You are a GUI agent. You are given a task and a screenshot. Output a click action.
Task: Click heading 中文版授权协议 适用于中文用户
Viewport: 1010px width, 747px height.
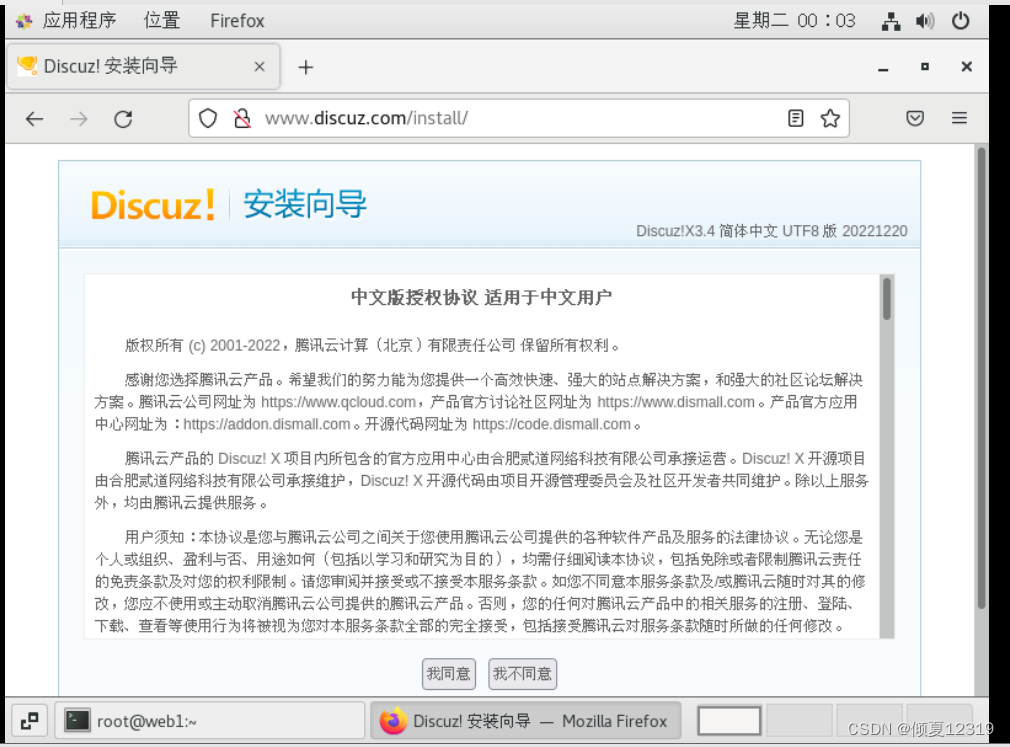481,298
